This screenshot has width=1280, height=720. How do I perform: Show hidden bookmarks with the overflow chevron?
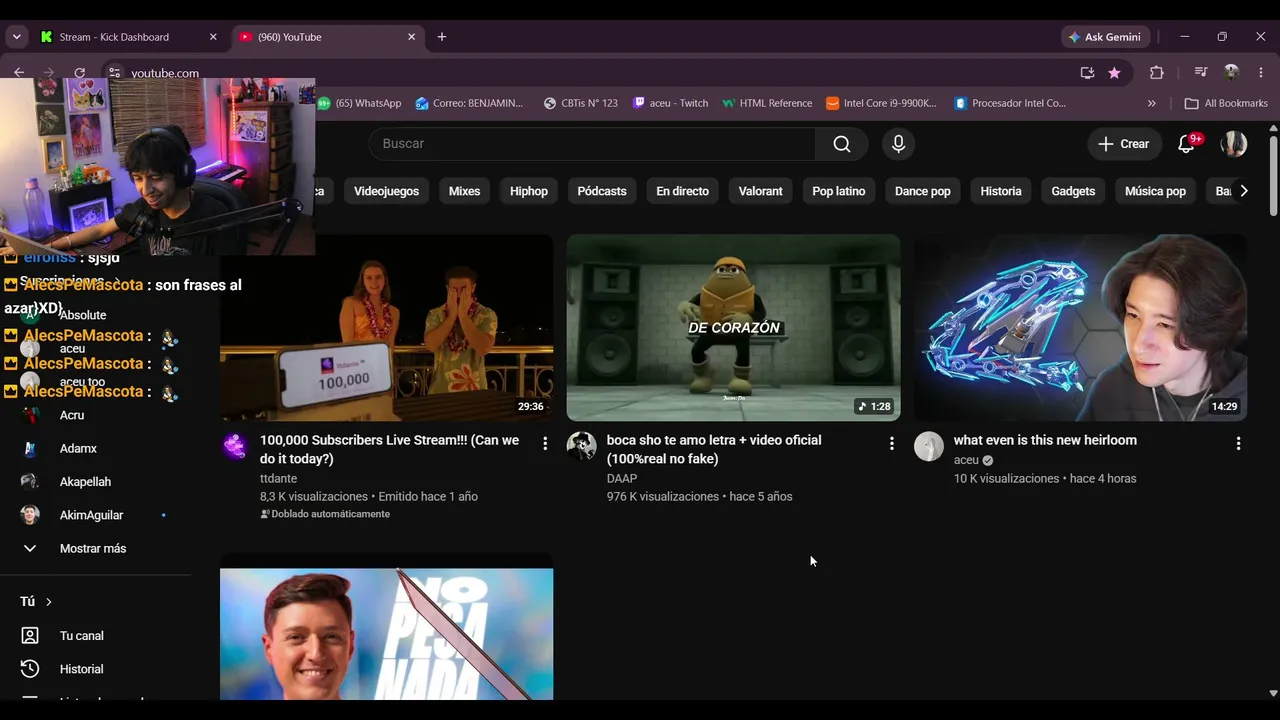point(1152,103)
